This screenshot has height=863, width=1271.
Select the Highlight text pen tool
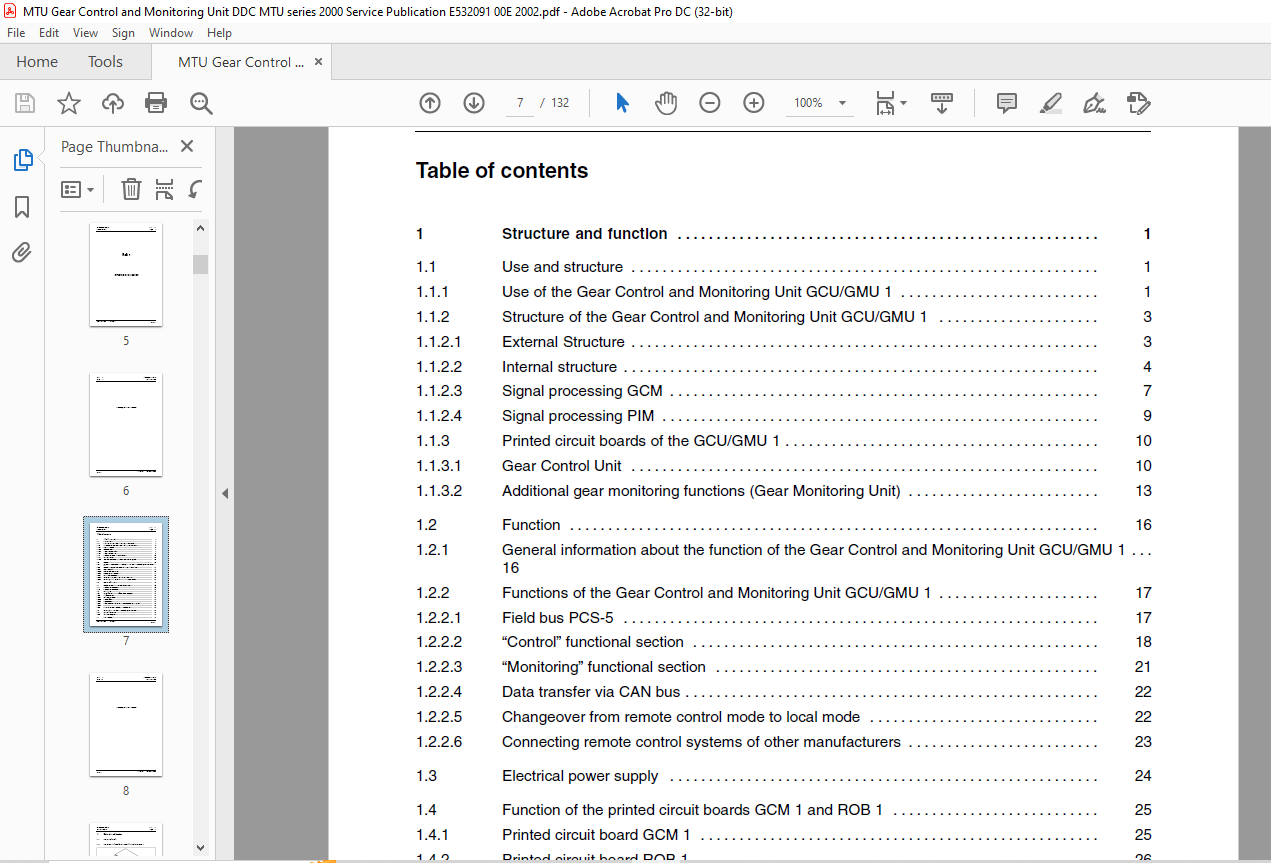point(1051,103)
